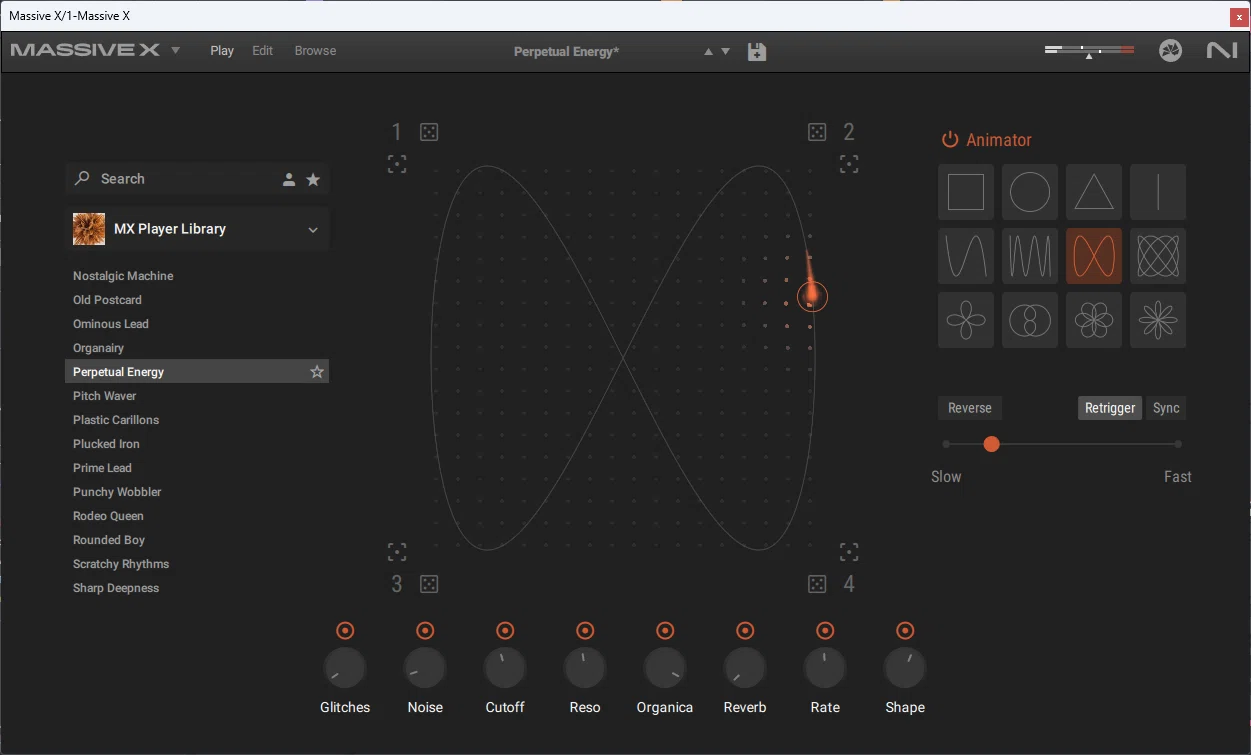
Task: Randomize corner 2 with dice icon
Action: click(817, 132)
